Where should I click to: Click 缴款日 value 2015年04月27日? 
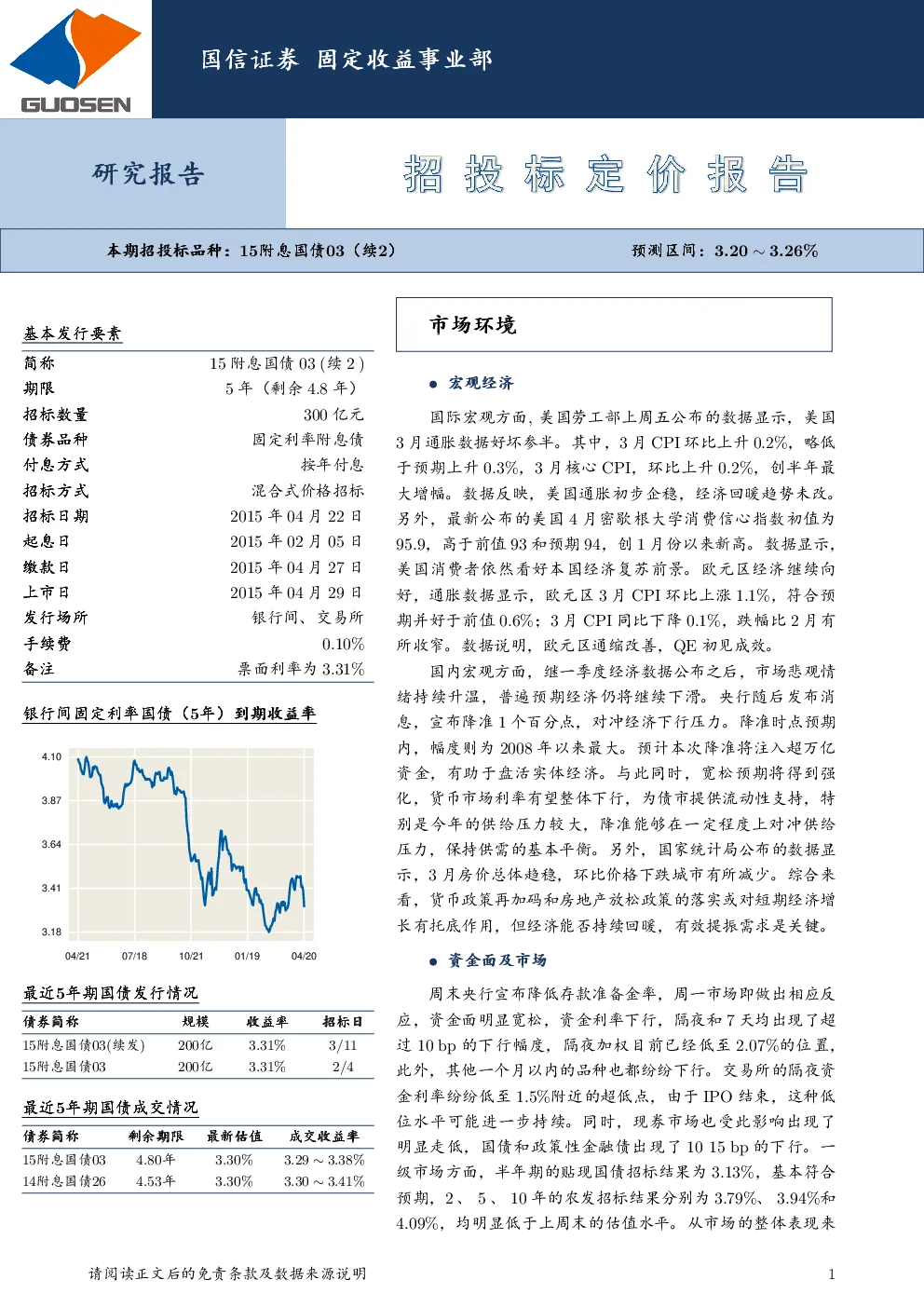[x=296, y=567]
